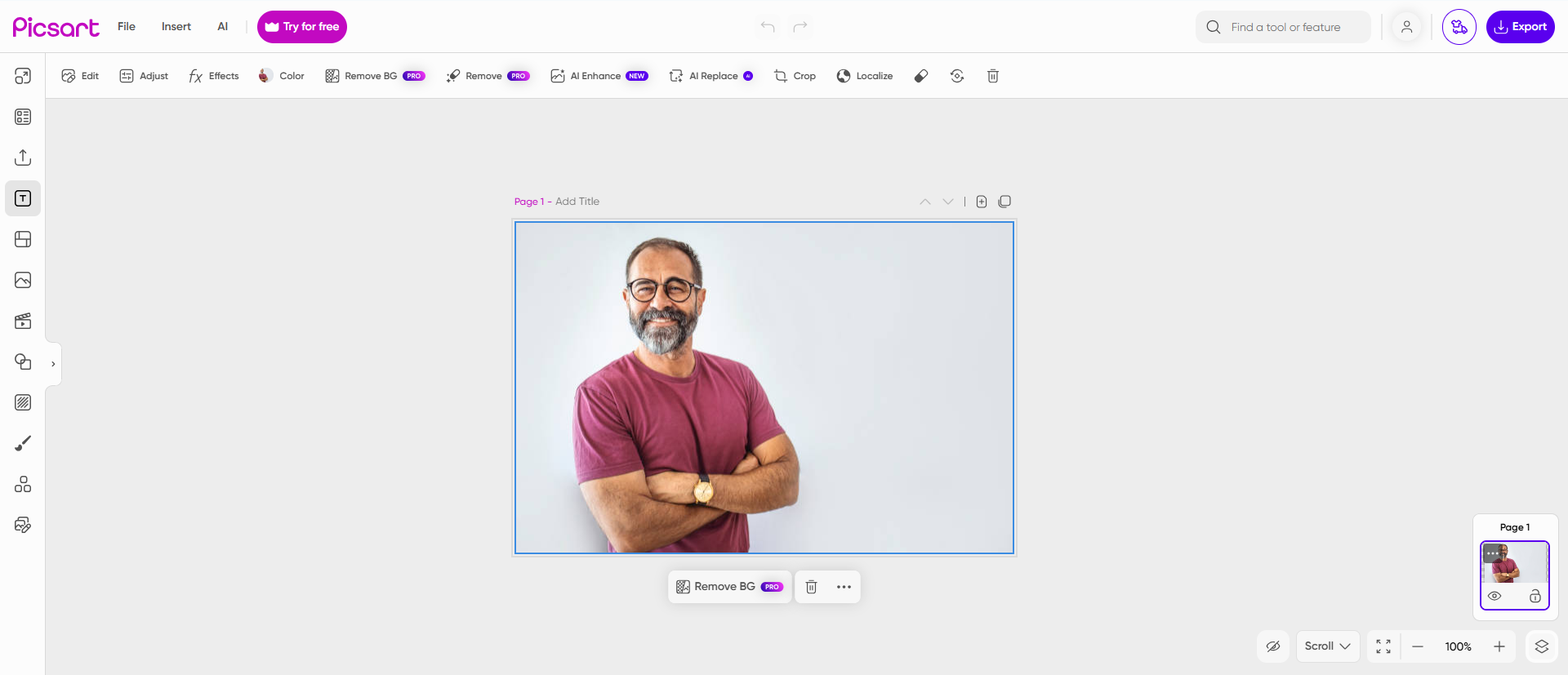
Task: Open the floating more options dots
Action: (x=844, y=587)
